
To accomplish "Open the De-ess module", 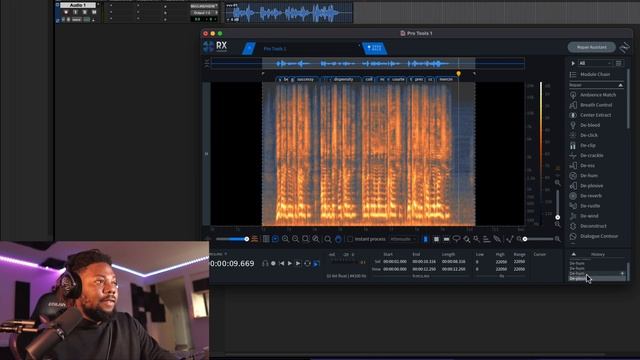I will click(x=587, y=166).
